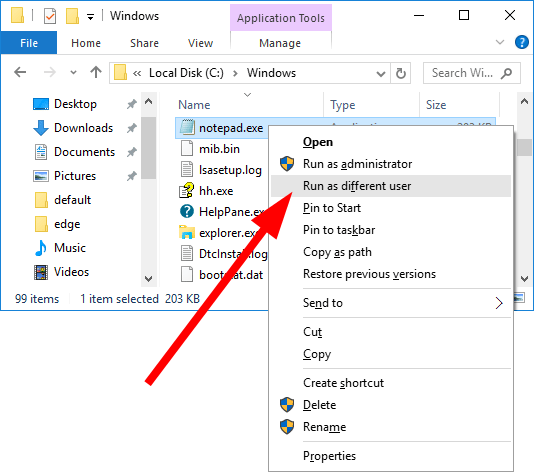Open the File ribbon tab
This screenshot has height=472, width=534.
click(29, 43)
